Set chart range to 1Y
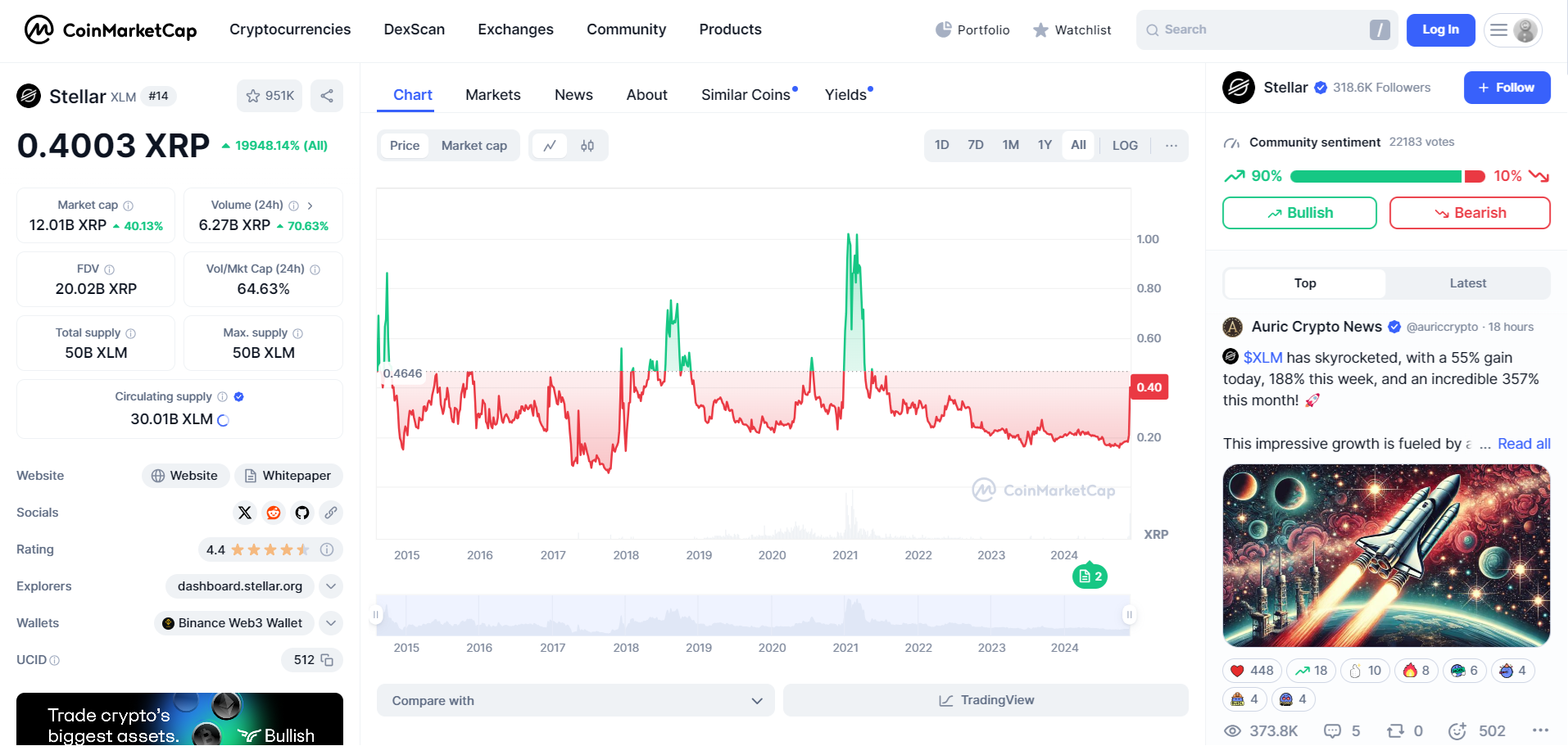This screenshot has height=755, width=1568. [1045, 145]
